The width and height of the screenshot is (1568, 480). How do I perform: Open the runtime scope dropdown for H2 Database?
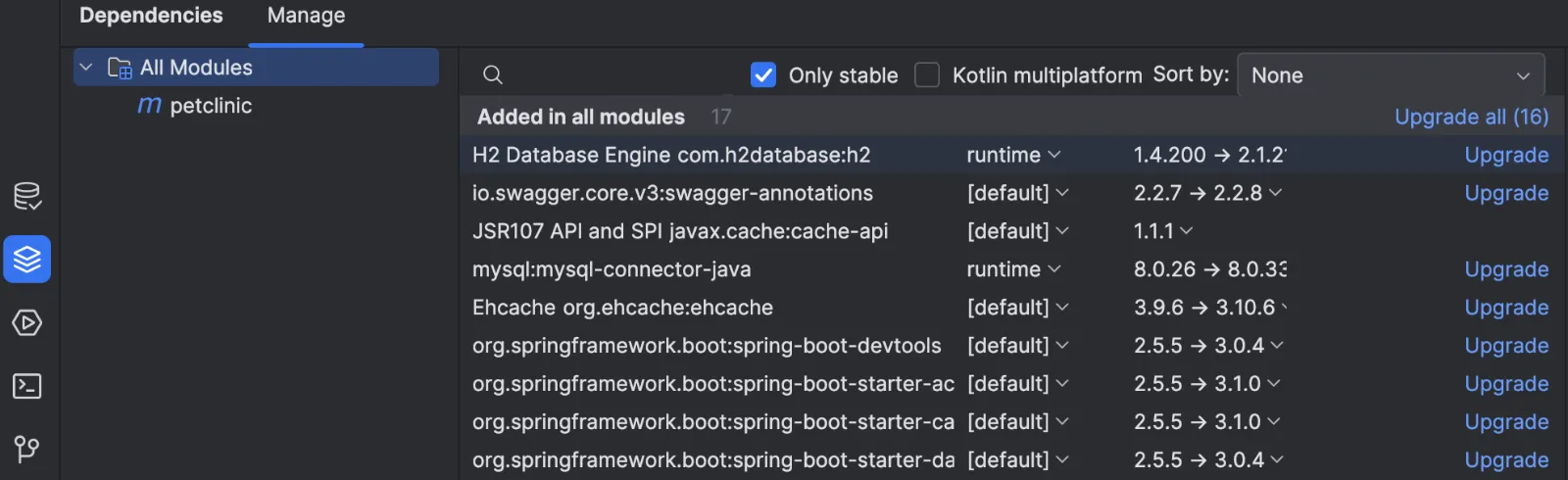[x=1013, y=155]
